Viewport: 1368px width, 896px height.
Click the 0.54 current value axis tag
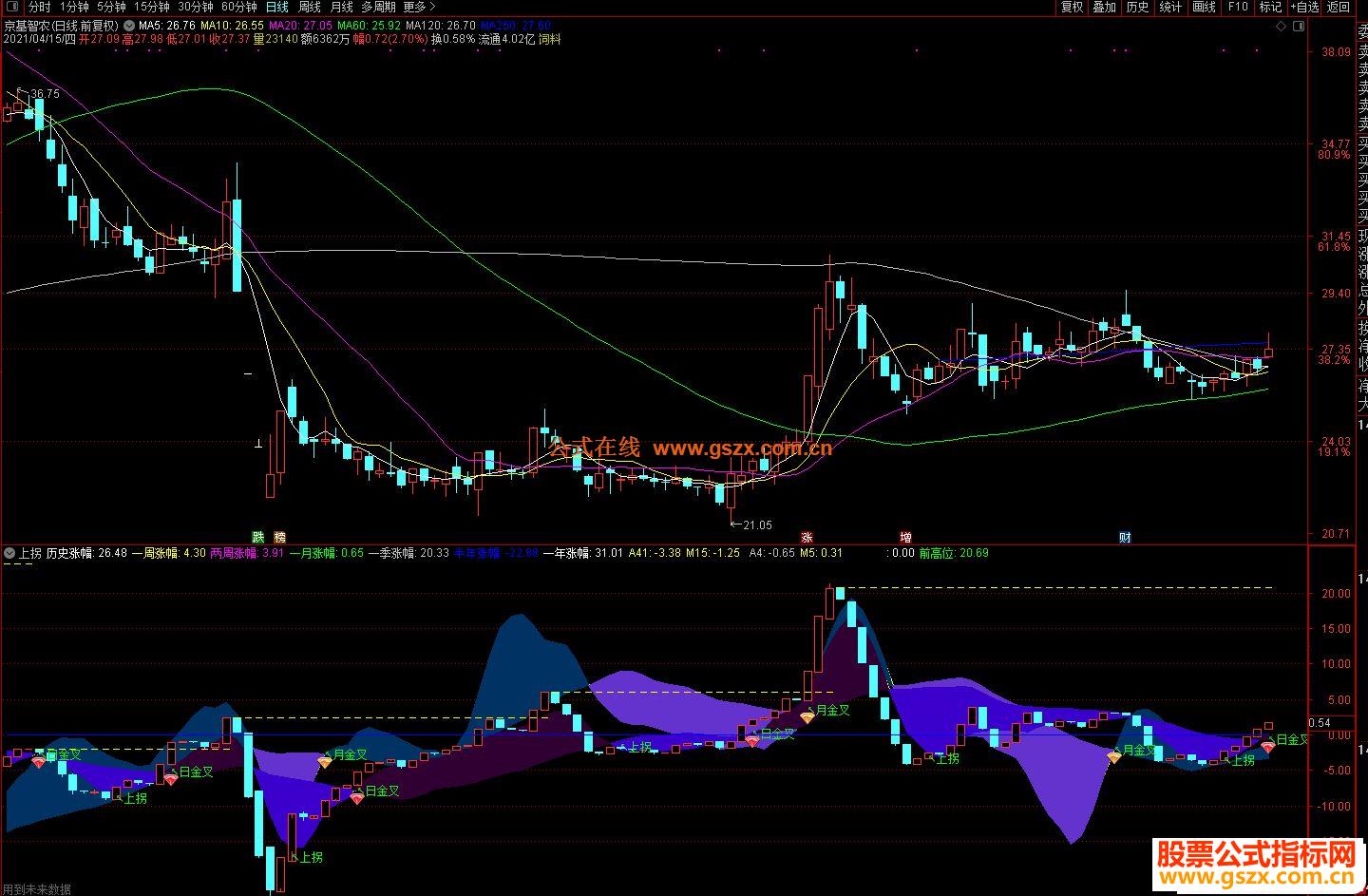[1319, 722]
